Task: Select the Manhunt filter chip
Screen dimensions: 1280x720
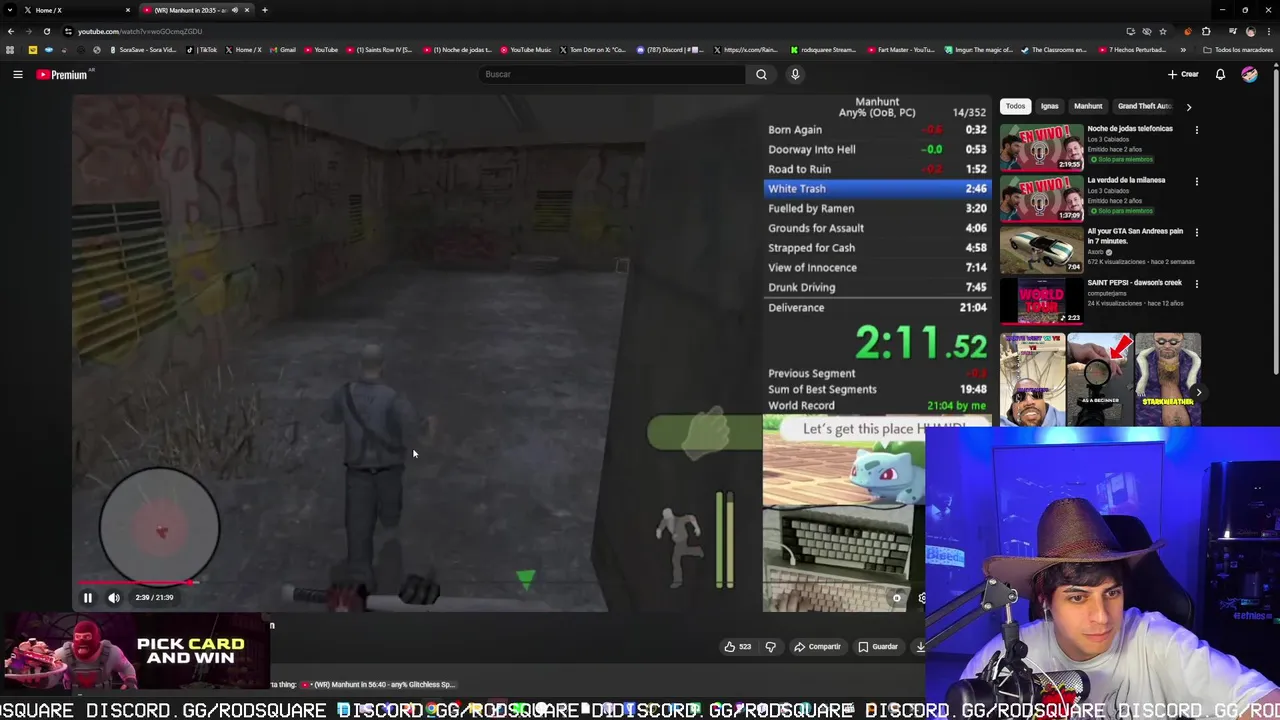Action: tap(1088, 106)
